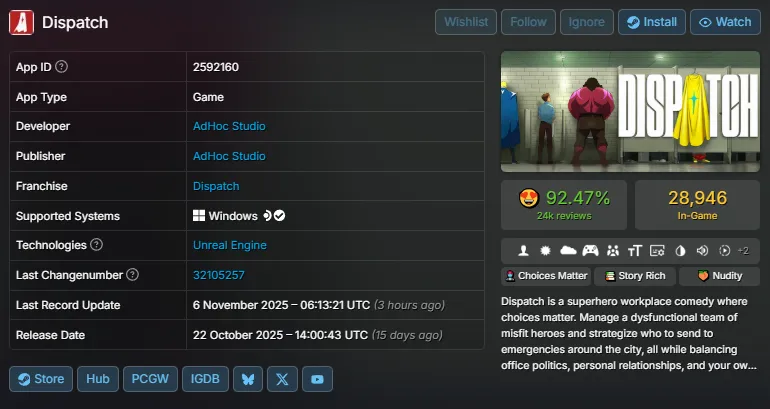Click the controller support gamepad icon
770x409 pixels.
pyautogui.click(x=590, y=251)
